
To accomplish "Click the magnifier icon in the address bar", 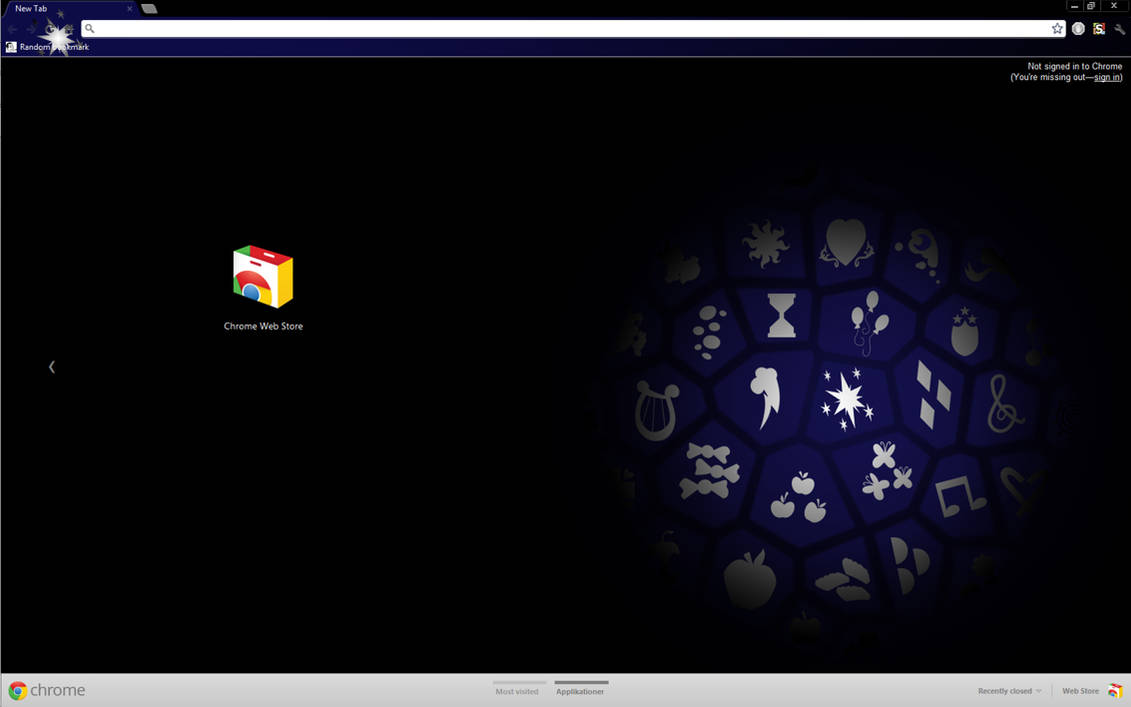I will tap(89, 28).
